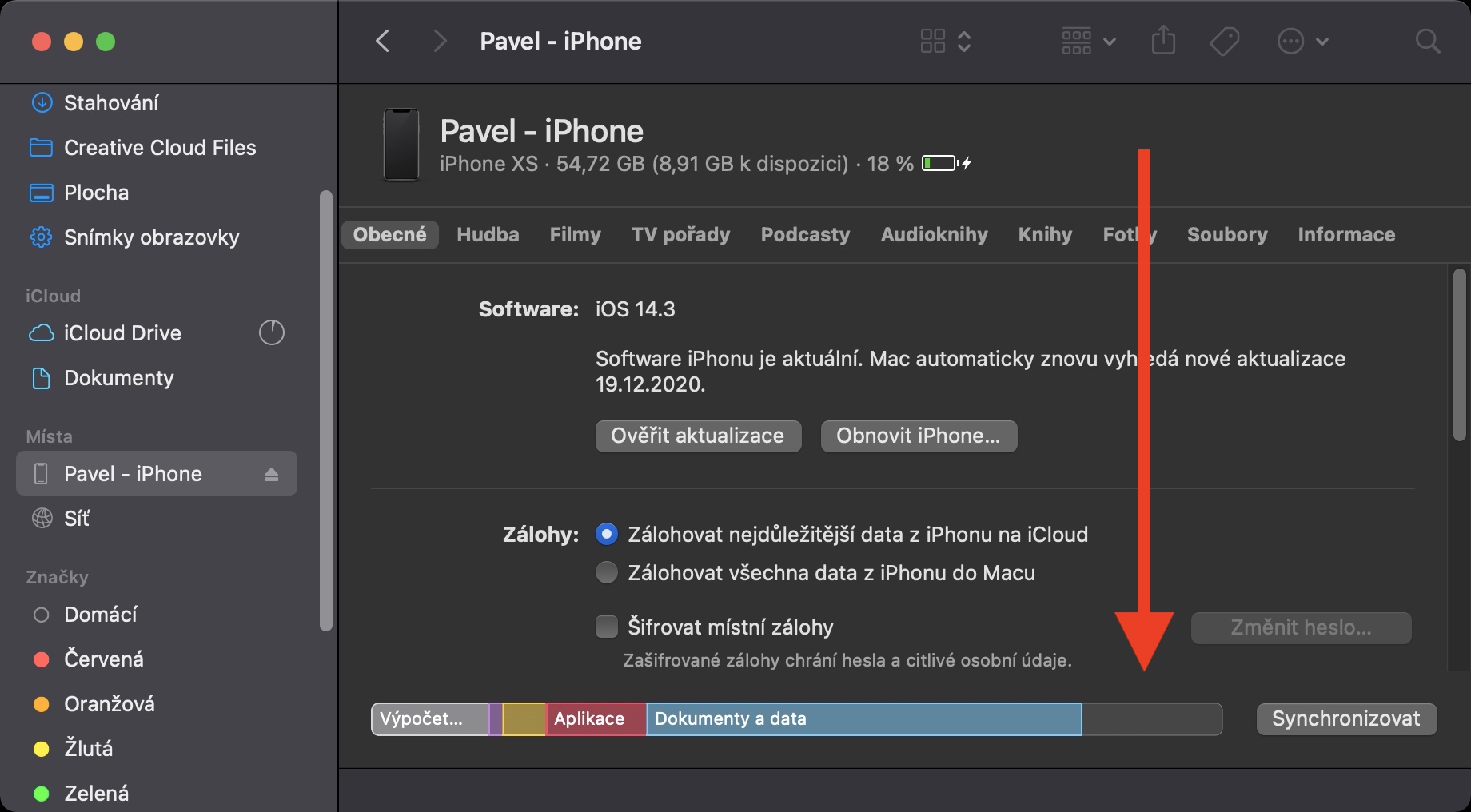Select backup to iCloud radio option

pyautogui.click(x=607, y=535)
